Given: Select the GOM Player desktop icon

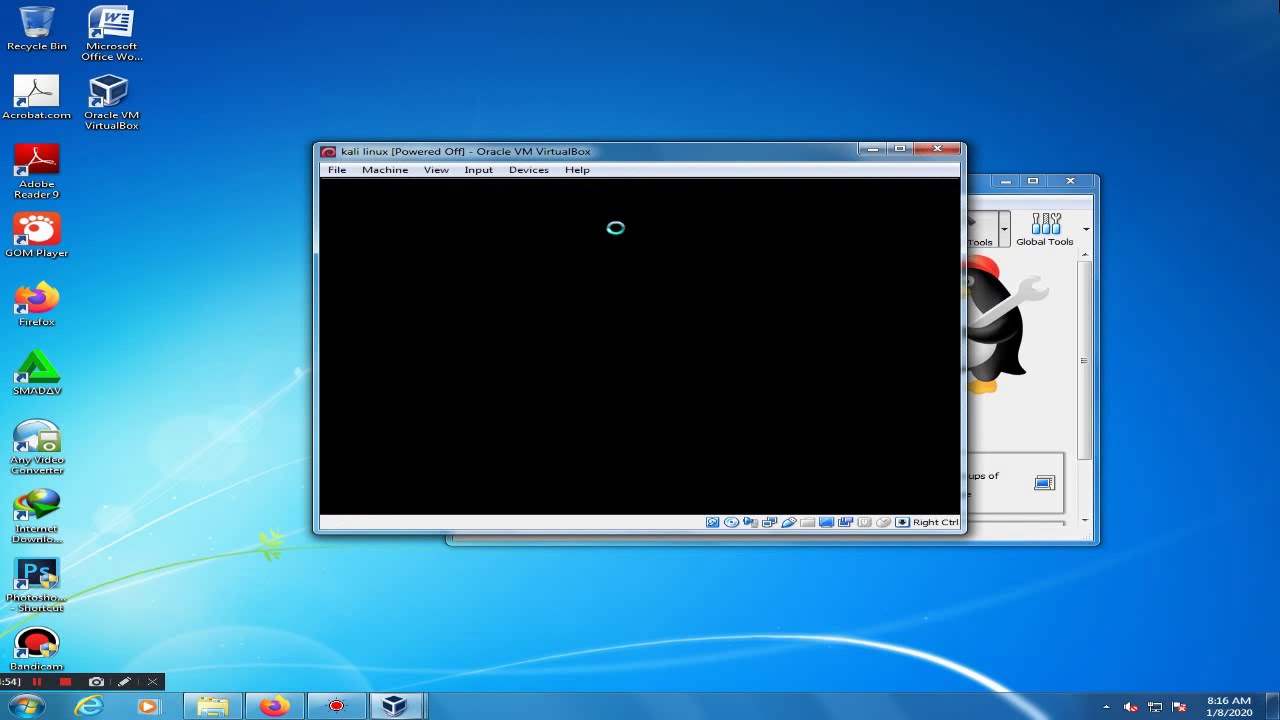Looking at the screenshot, I should 37,235.
